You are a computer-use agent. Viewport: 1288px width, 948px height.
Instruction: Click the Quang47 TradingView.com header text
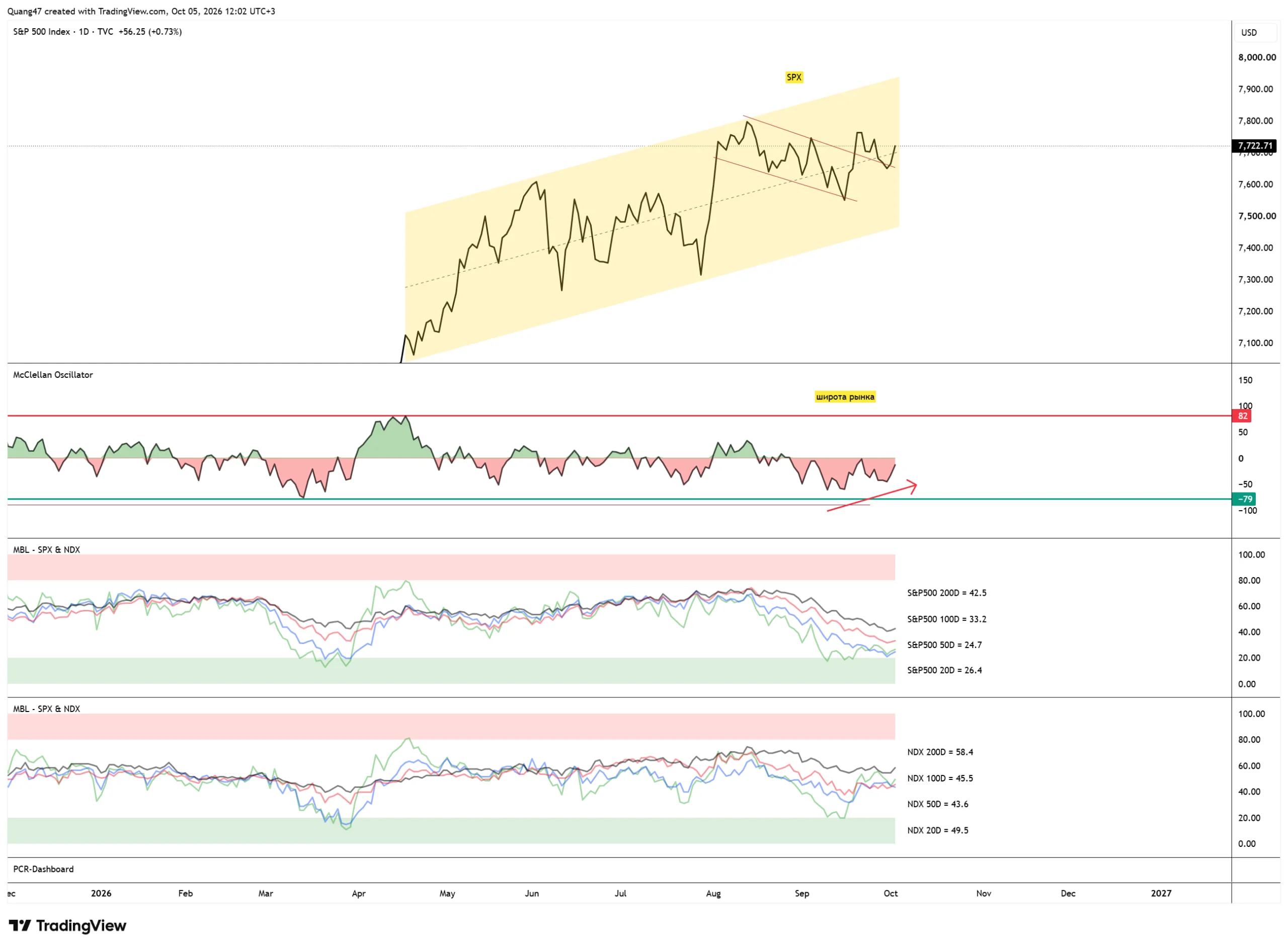pyautogui.click(x=141, y=12)
